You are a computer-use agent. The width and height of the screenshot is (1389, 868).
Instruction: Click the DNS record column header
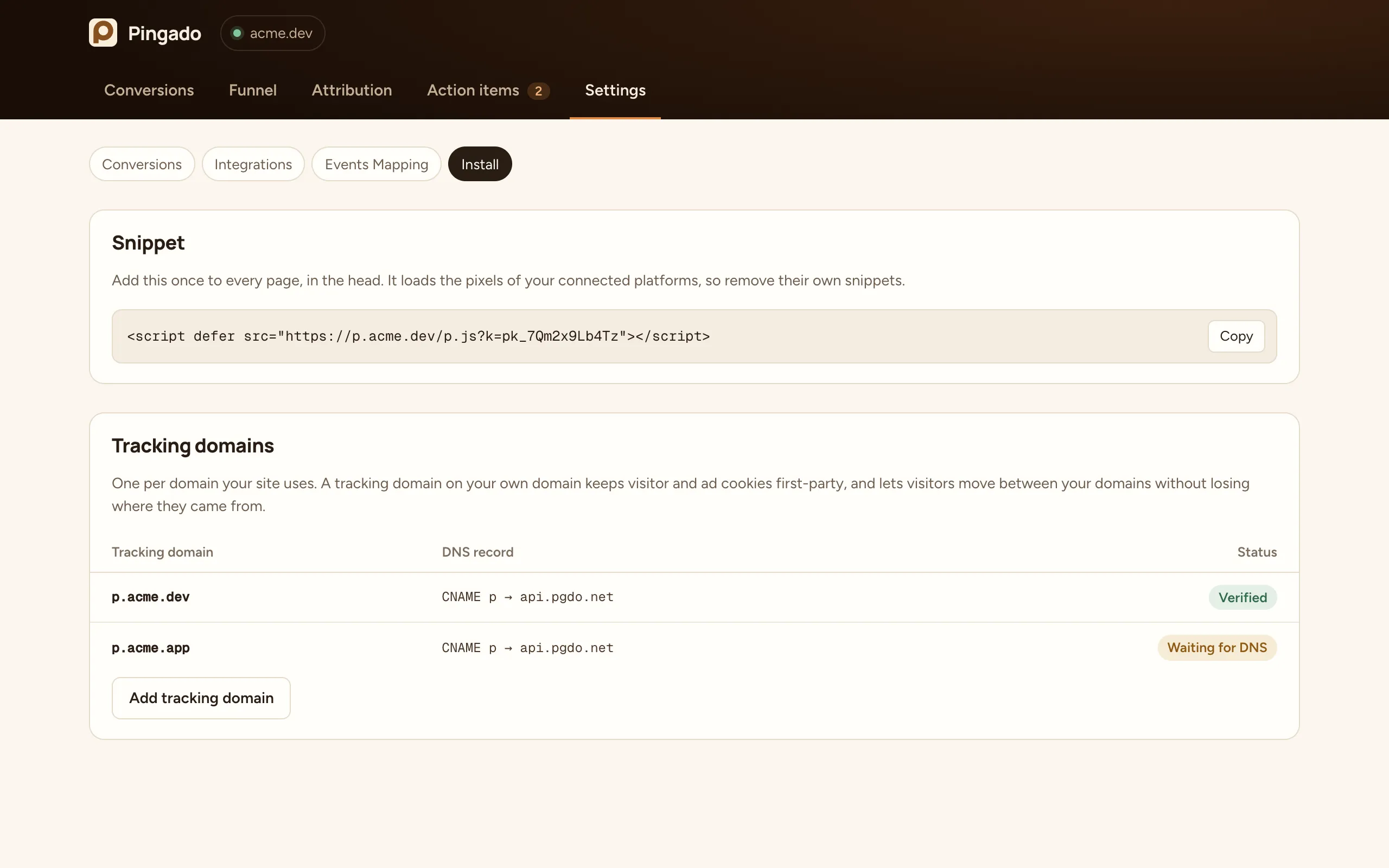point(477,552)
